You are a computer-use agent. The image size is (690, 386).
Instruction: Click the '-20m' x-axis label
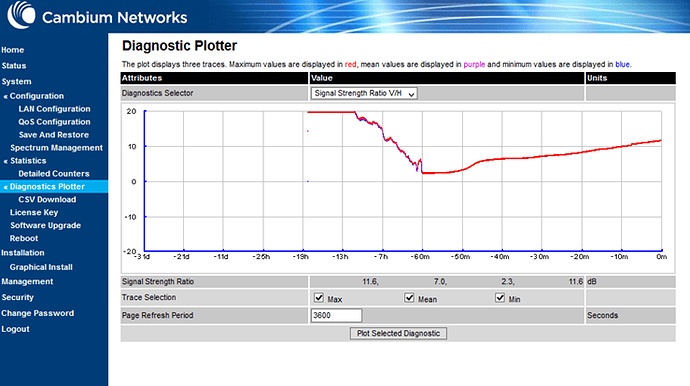pyautogui.click(x=580, y=257)
